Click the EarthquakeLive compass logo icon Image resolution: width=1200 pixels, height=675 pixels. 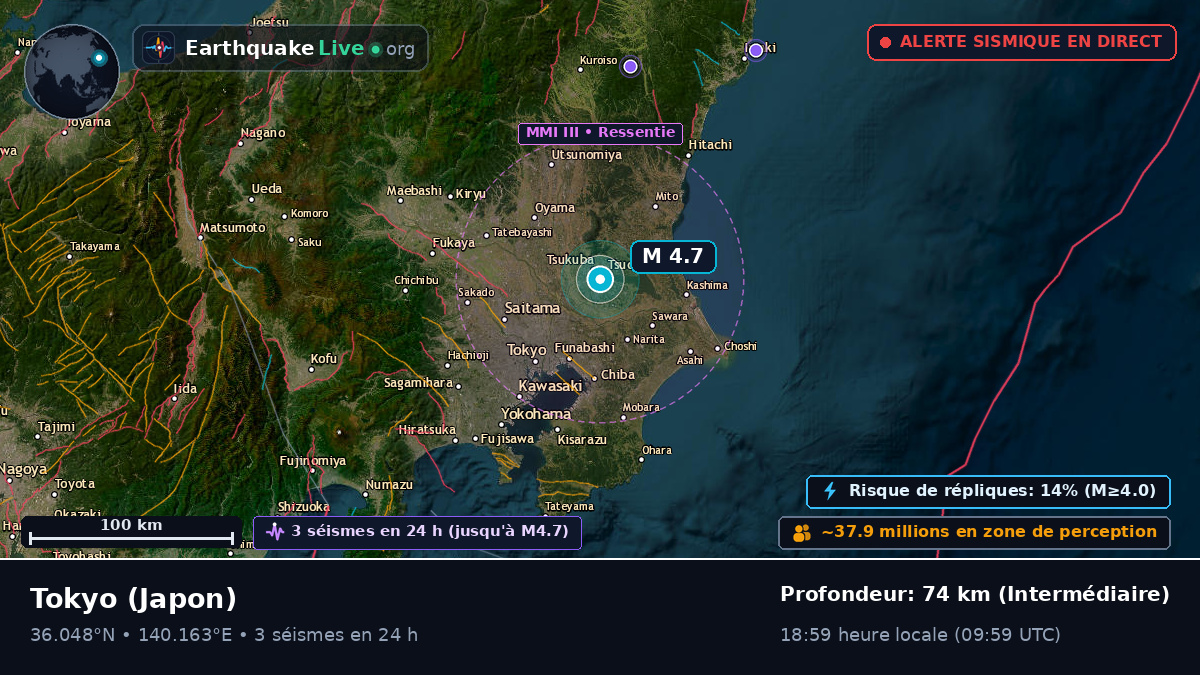point(158,48)
